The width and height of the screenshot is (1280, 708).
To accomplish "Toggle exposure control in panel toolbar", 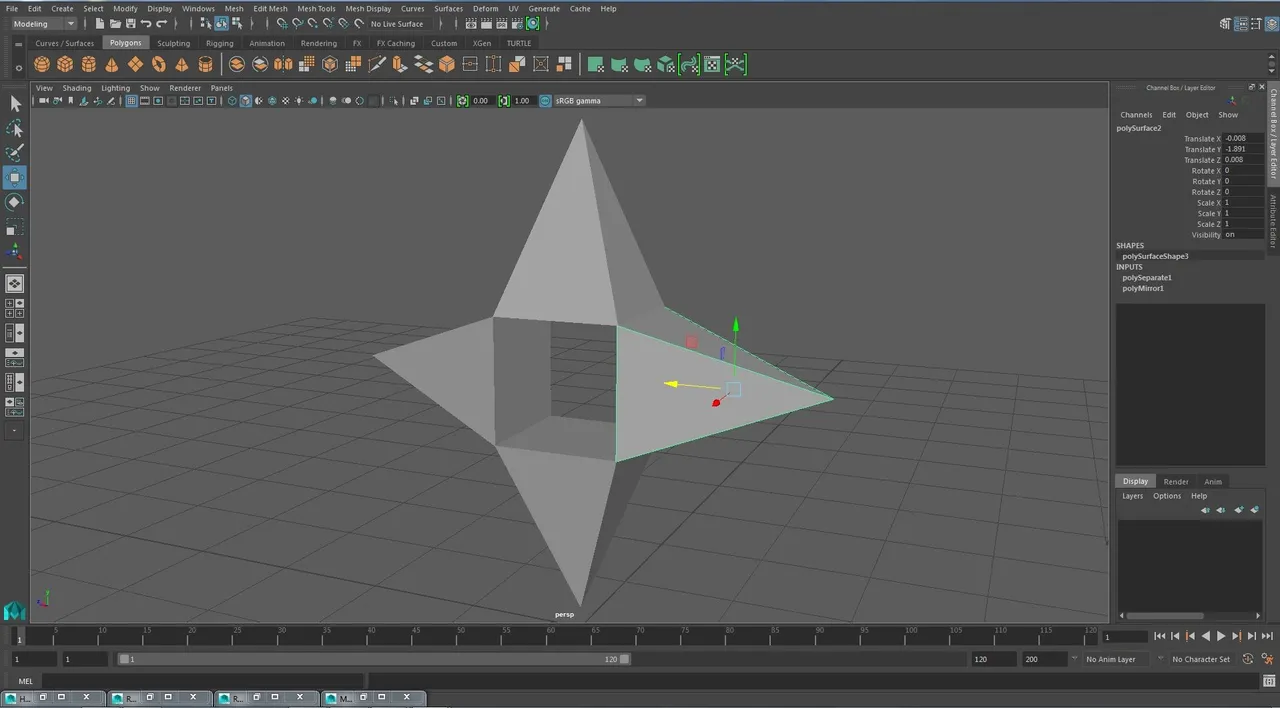I will [462, 101].
